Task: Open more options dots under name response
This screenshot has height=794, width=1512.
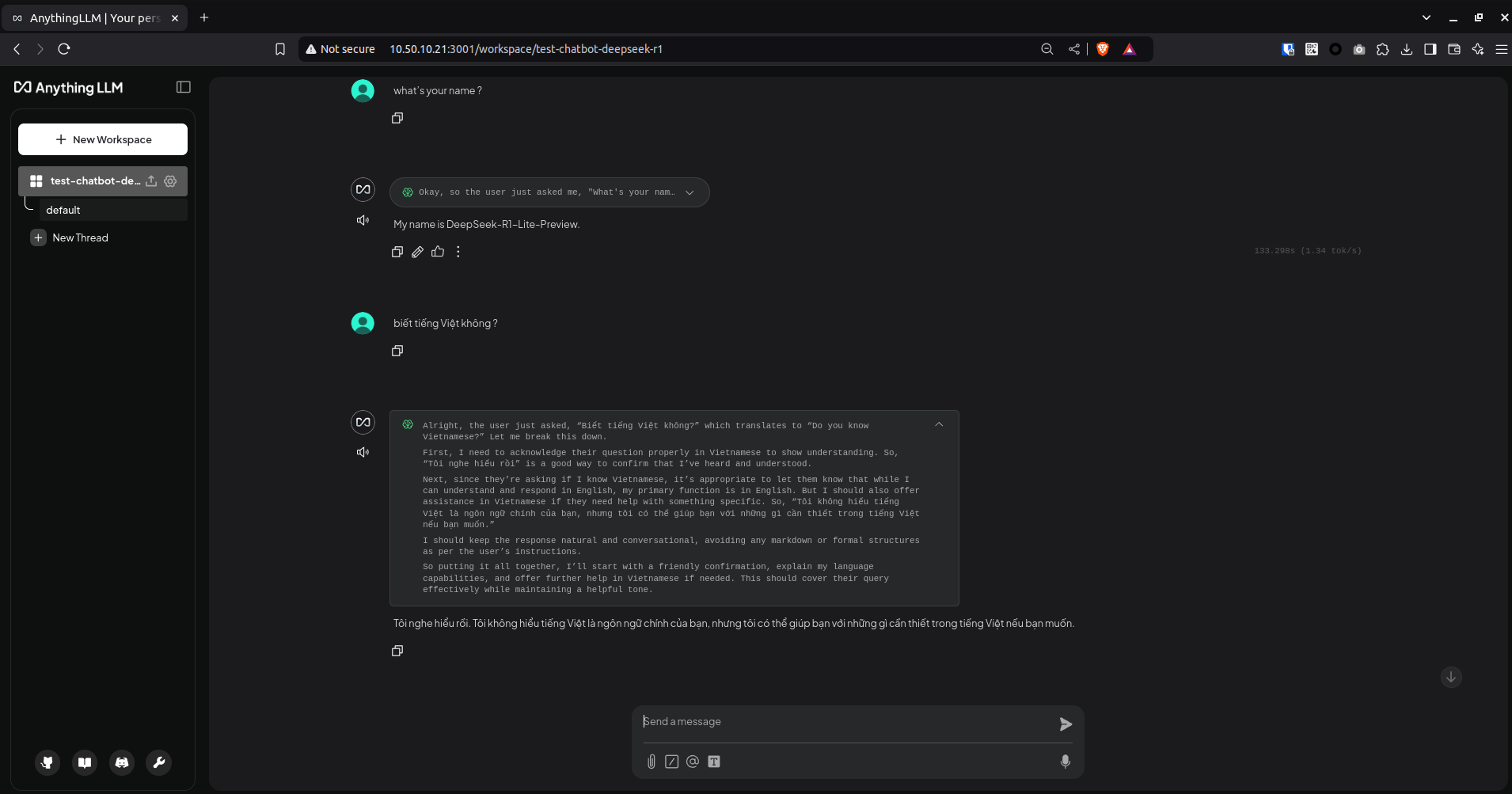Action: coord(458,252)
